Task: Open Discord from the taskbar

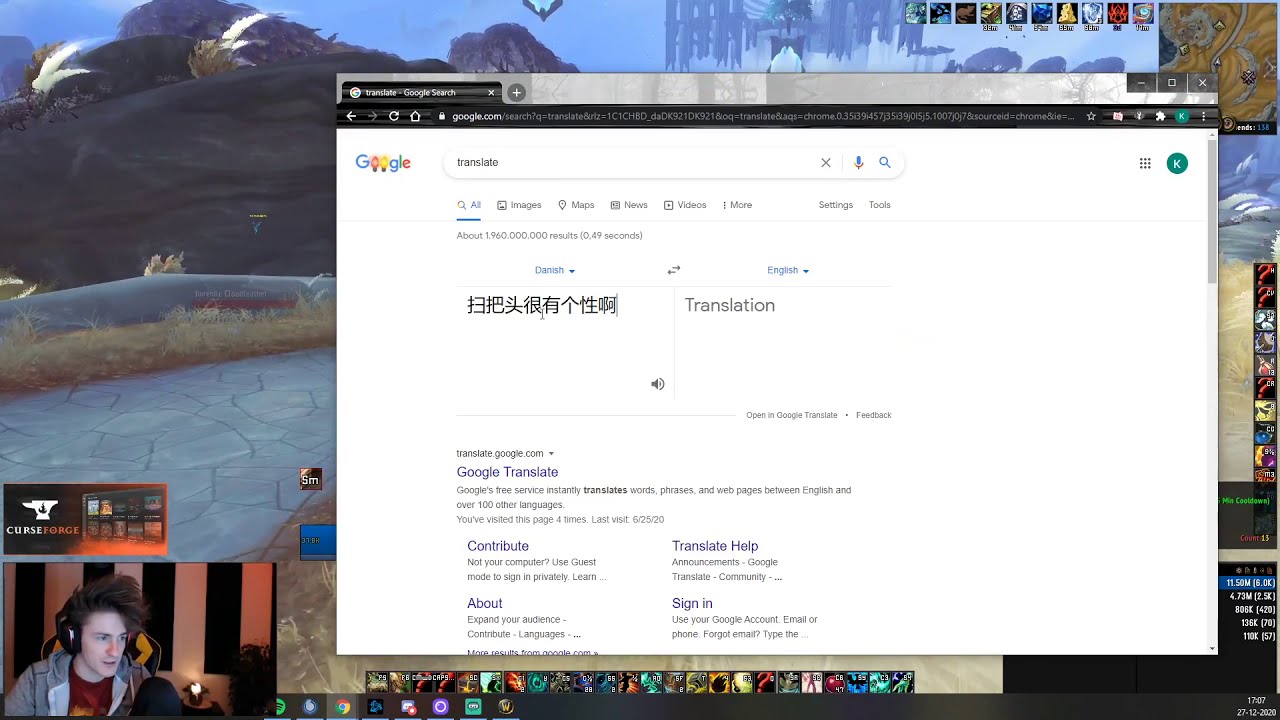Action: pyautogui.click(x=408, y=707)
